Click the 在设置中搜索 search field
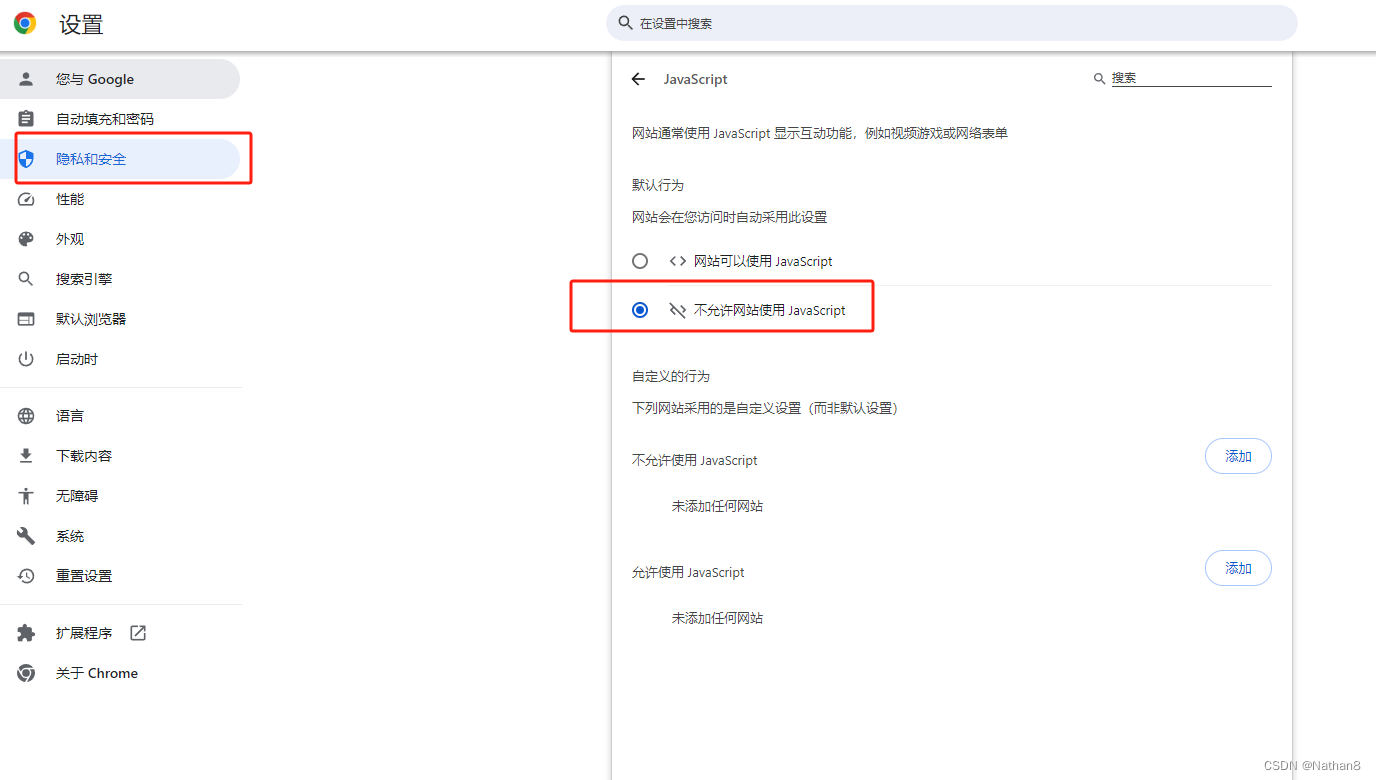1376x780 pixels. [x=950, y=22]
